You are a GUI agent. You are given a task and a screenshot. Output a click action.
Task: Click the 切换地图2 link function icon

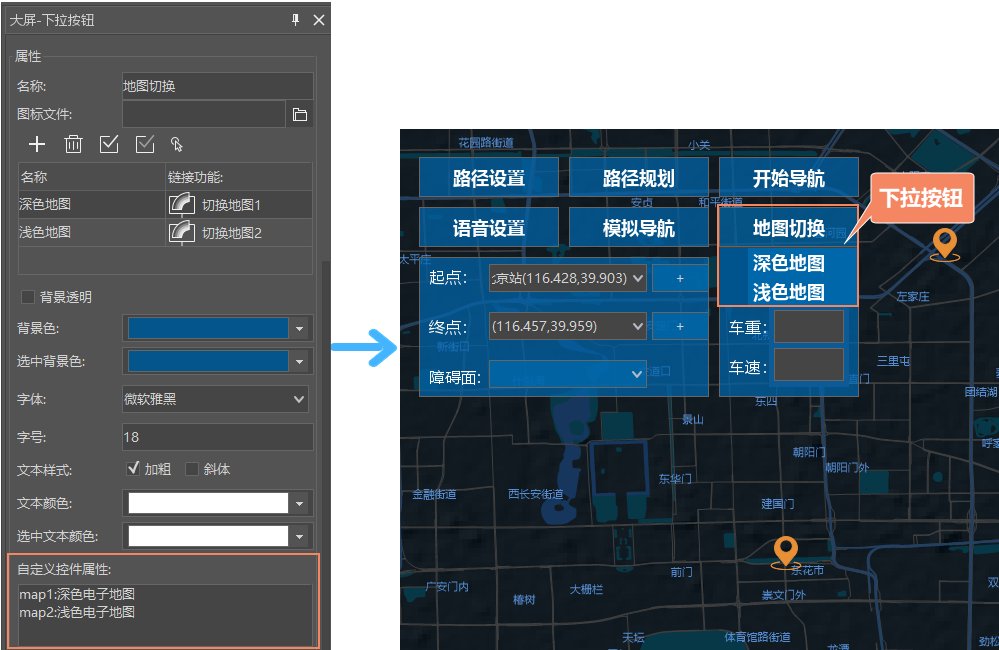point(181,233)
